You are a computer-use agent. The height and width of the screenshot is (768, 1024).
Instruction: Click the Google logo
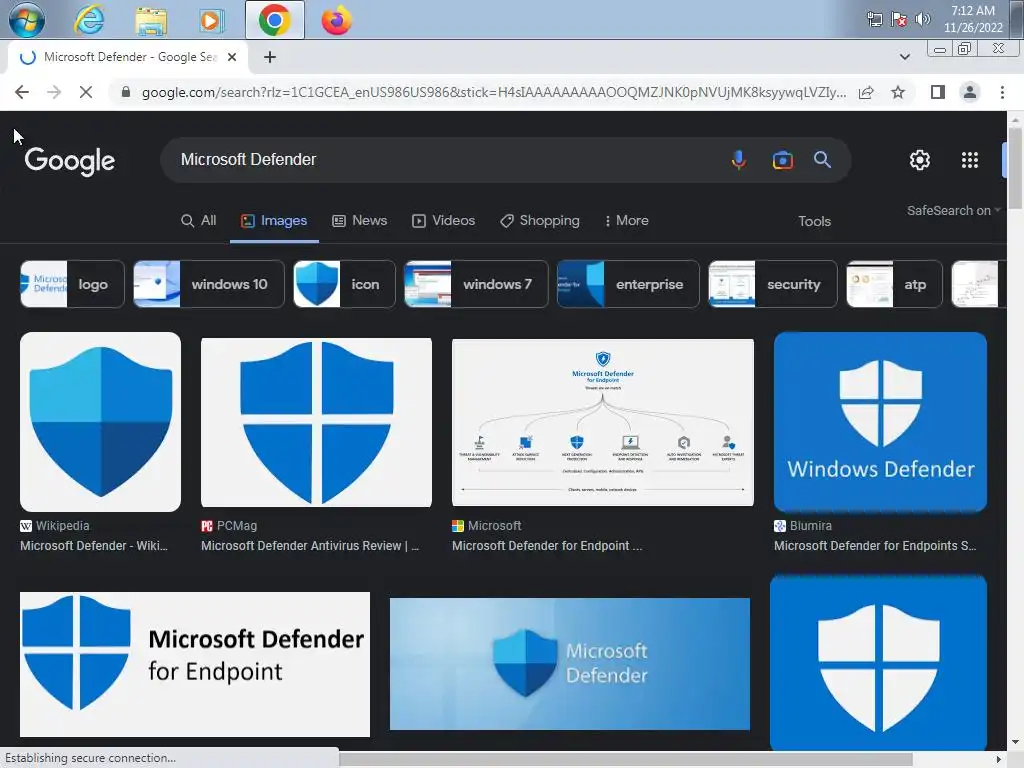point(70,161)
